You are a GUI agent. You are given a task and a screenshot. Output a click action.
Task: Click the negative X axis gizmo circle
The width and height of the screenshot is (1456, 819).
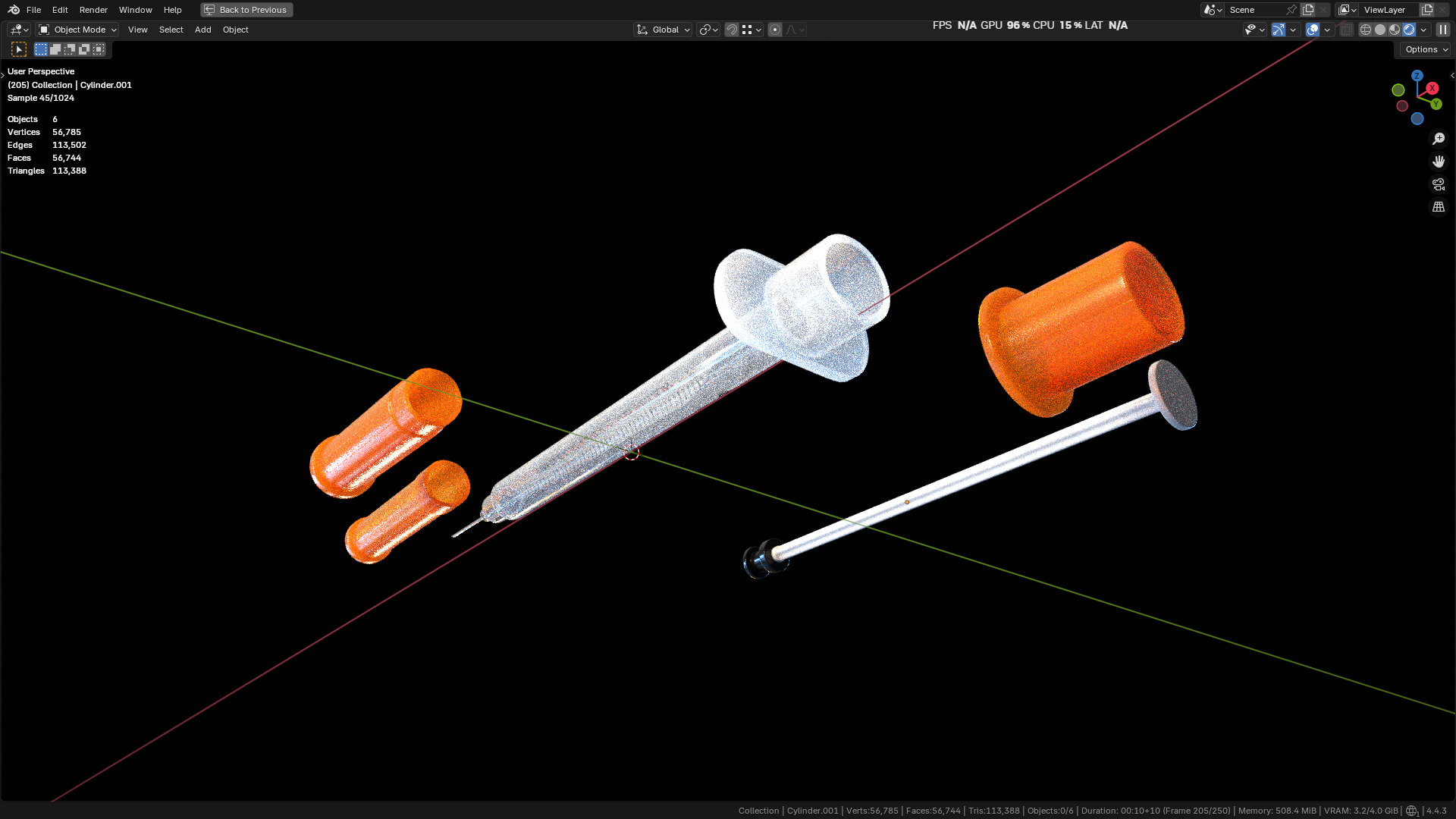click(x=1402, y=106)
